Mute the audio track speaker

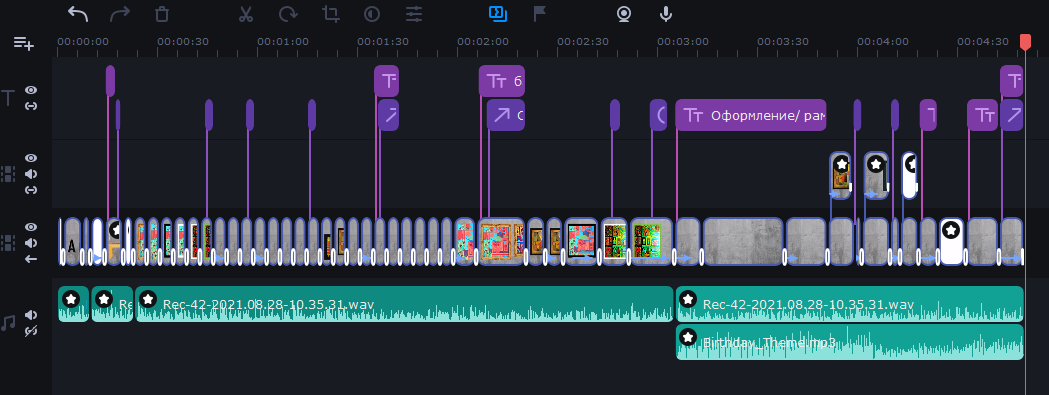tap(31, 315)
